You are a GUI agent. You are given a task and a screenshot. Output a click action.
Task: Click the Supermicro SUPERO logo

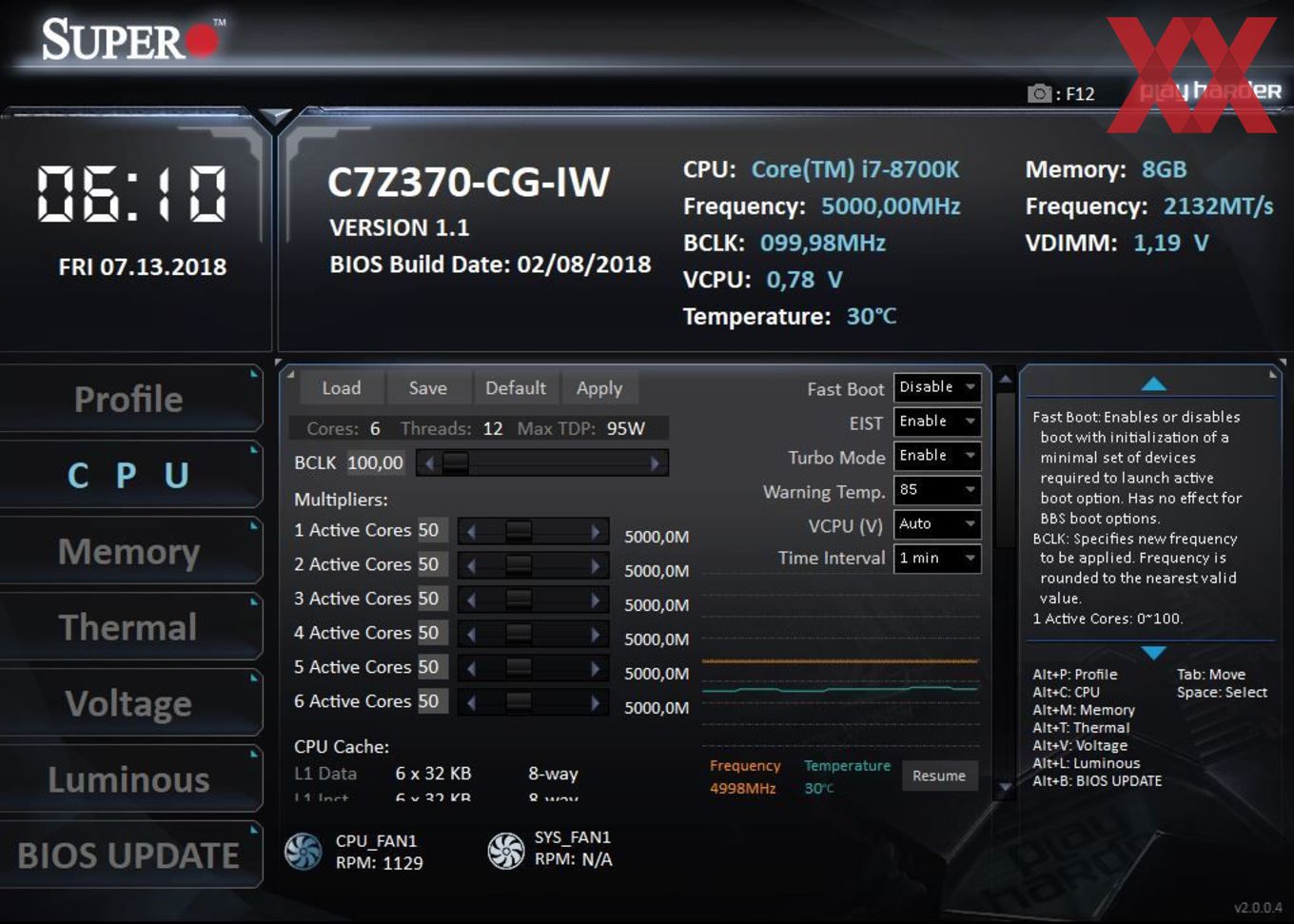pyautogui.click(x=131, y=40)
